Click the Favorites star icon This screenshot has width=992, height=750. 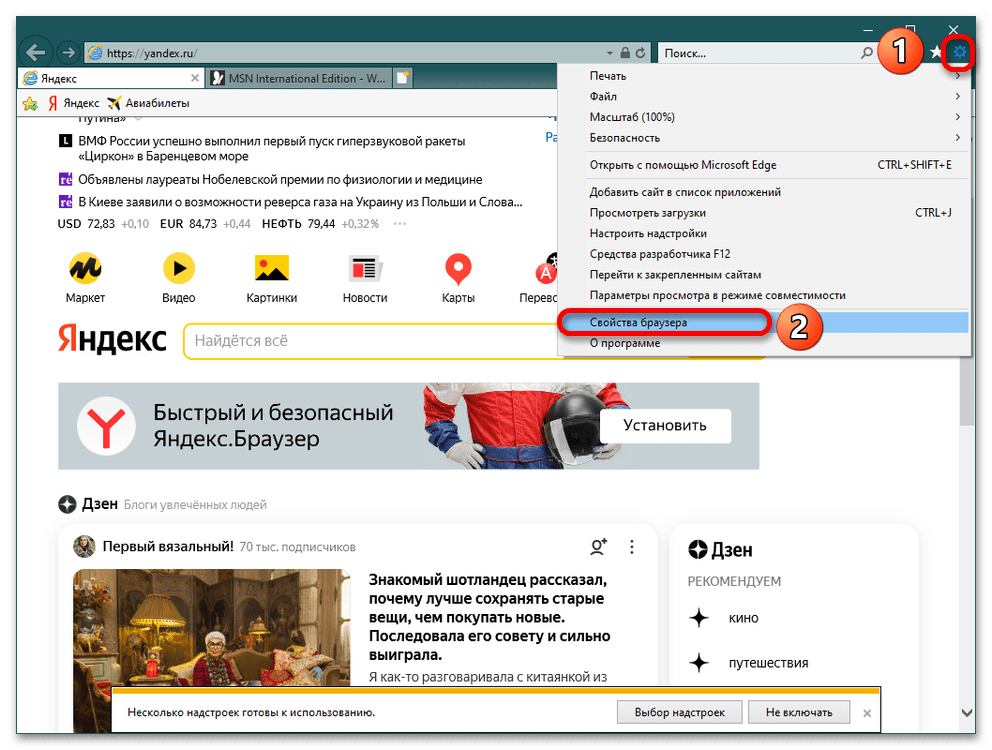click(936, 52)
